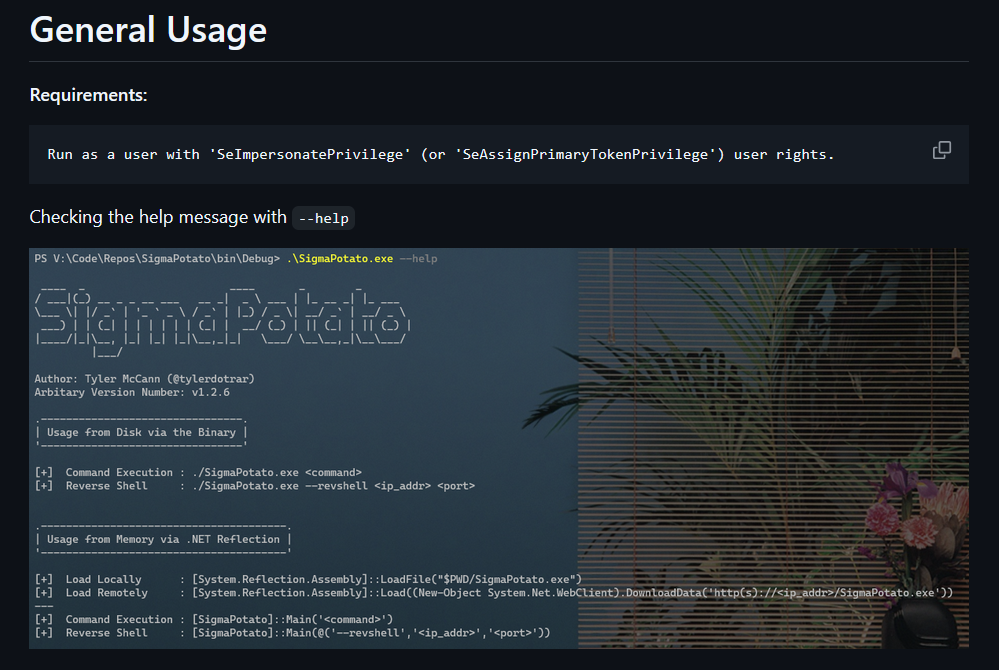Image resolution: width=999 pixels, height=670 pixels.
Task: Click the 'Usage from Disk via the Binary' box
Action: click(141, 432)
